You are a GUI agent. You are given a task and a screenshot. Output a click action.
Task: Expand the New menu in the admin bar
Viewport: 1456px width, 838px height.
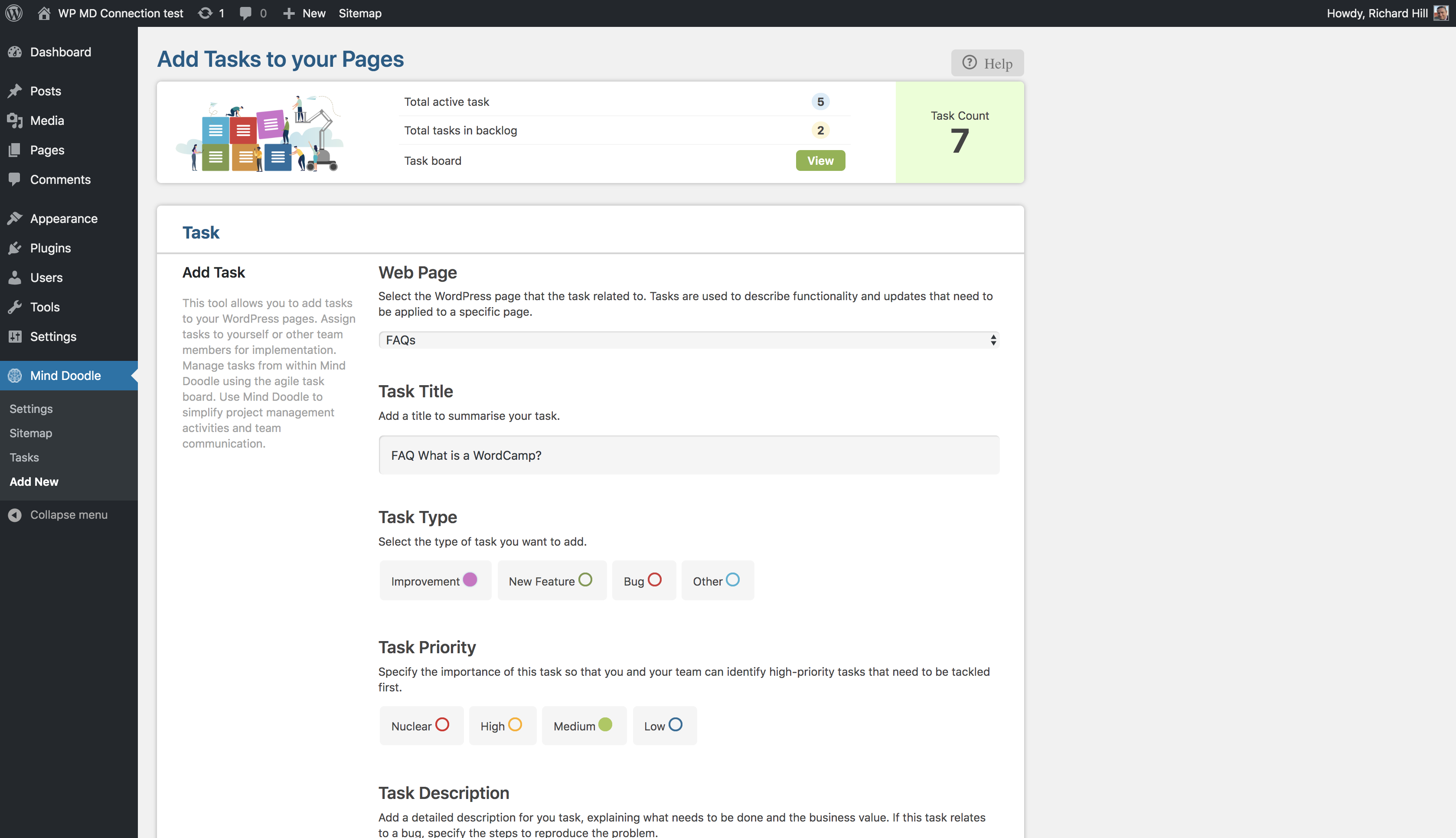tap(305, 13)
